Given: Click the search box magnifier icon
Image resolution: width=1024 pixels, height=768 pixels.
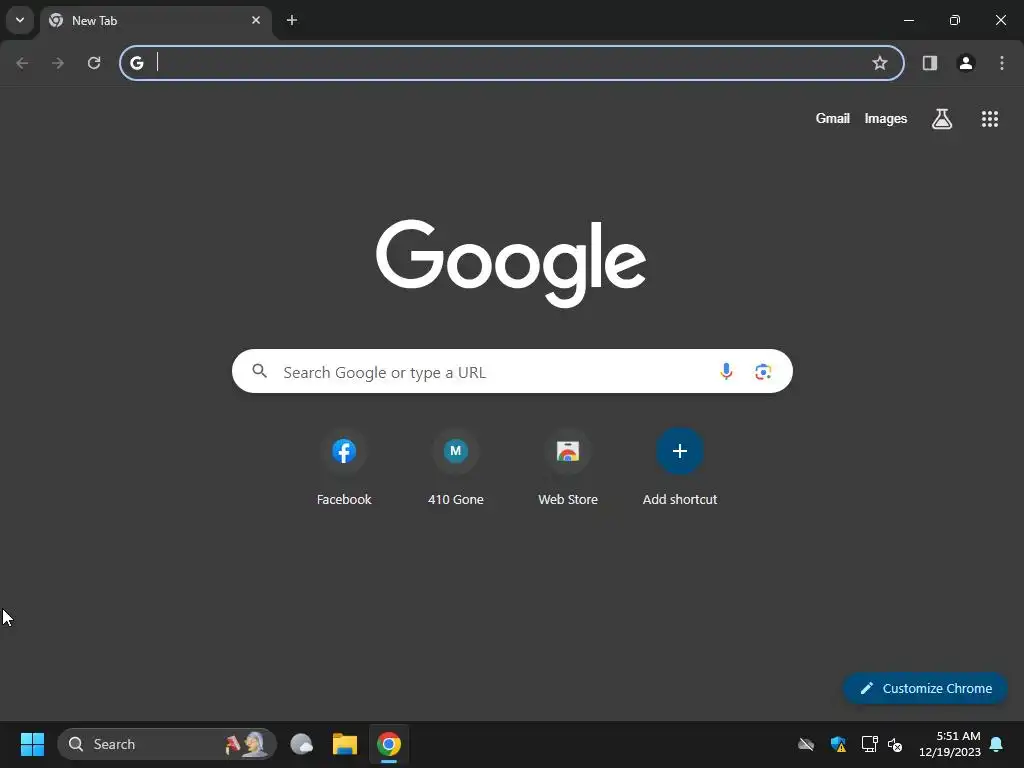Looking at the screenshot, I should tap(259, 371).
